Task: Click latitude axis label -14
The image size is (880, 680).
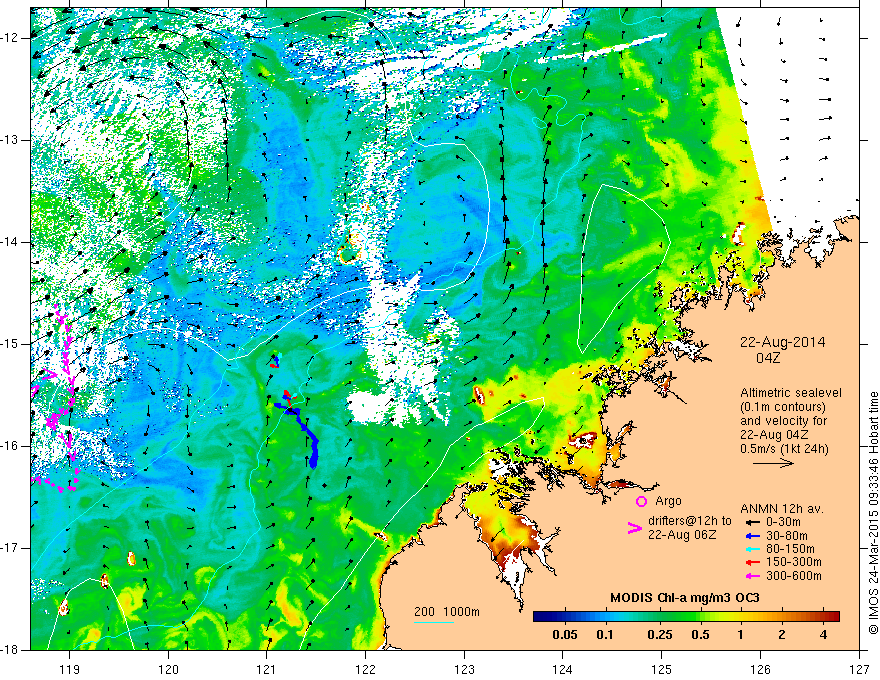Action: point(11,242)
